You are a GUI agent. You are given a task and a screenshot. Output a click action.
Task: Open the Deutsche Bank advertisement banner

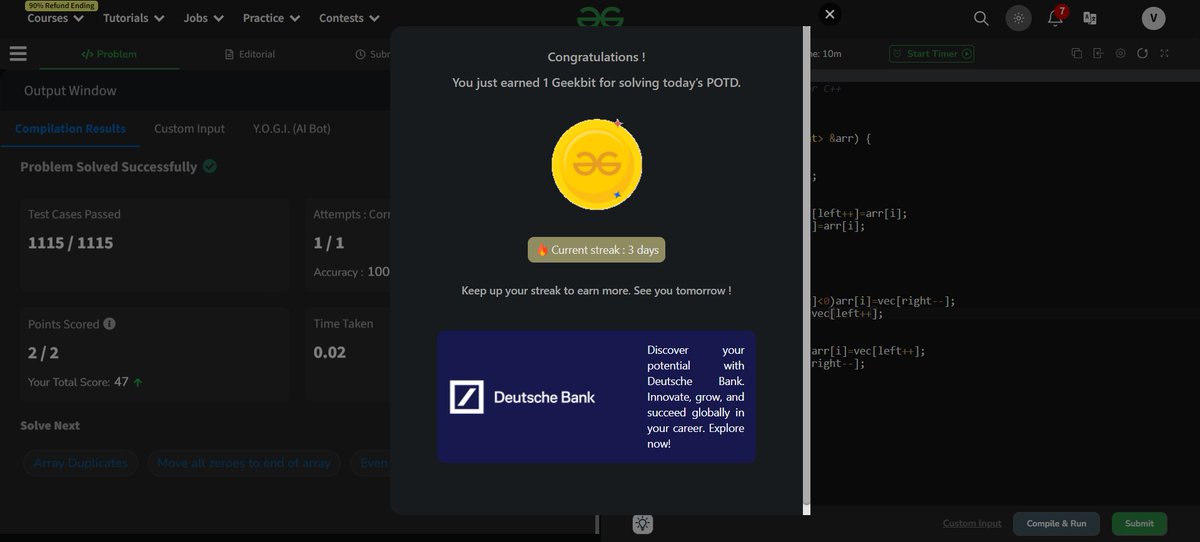[x=596, y=397]
